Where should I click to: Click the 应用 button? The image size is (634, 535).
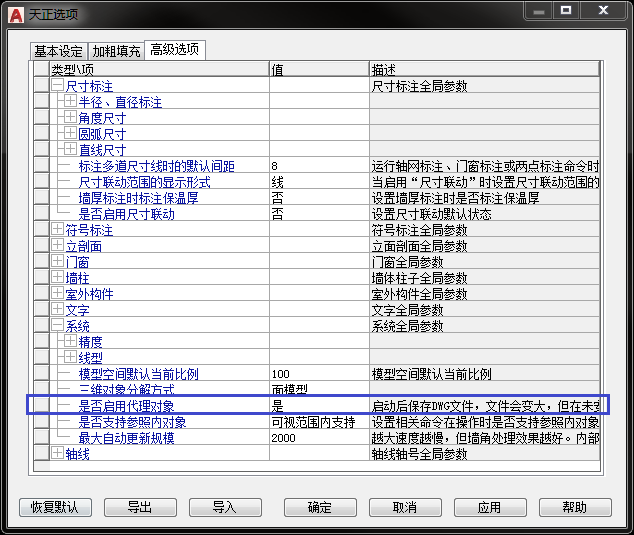[489, 507]
